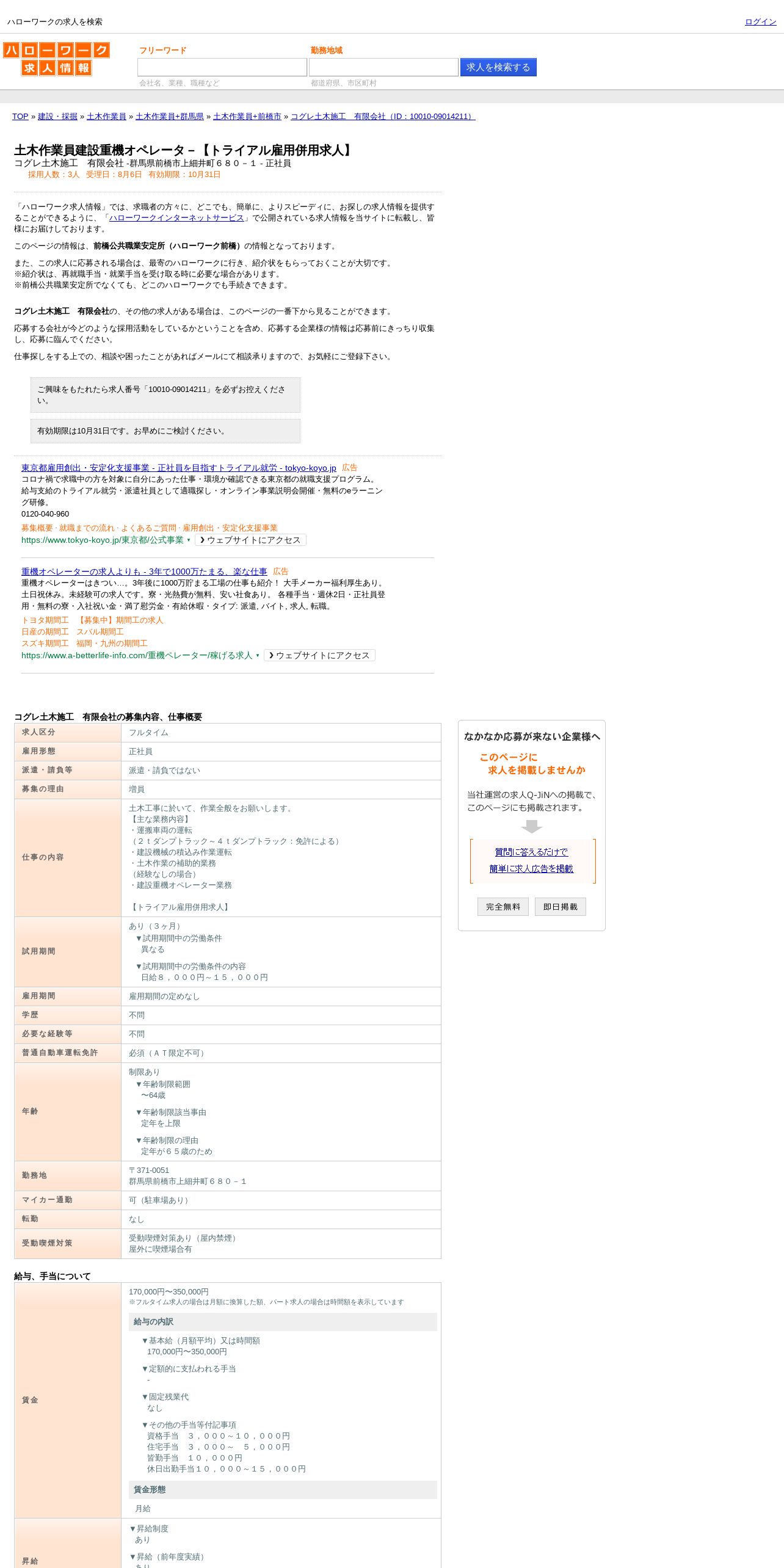This screenshot has height=1568, width=784.
Task: Select 派遣・請負ではない cell
Action: tap(281, 771)
